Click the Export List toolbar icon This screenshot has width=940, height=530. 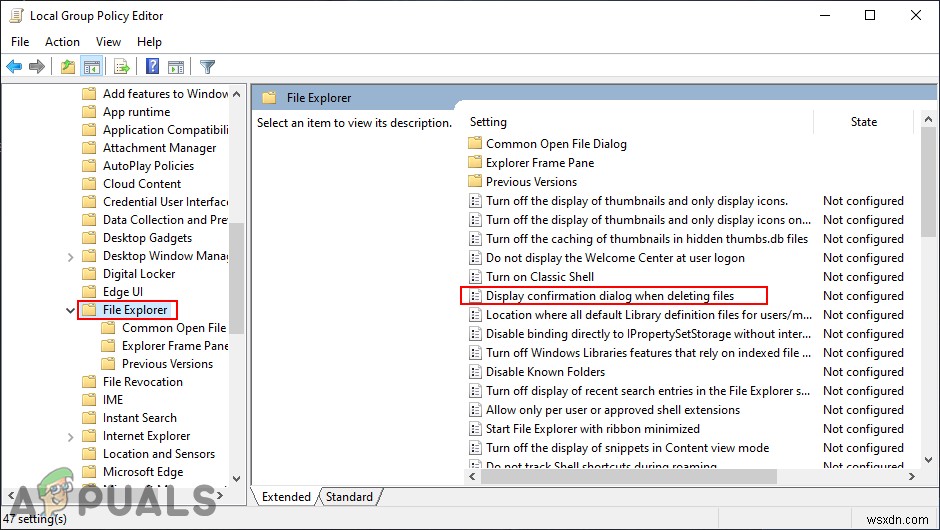tap(122, 67)
